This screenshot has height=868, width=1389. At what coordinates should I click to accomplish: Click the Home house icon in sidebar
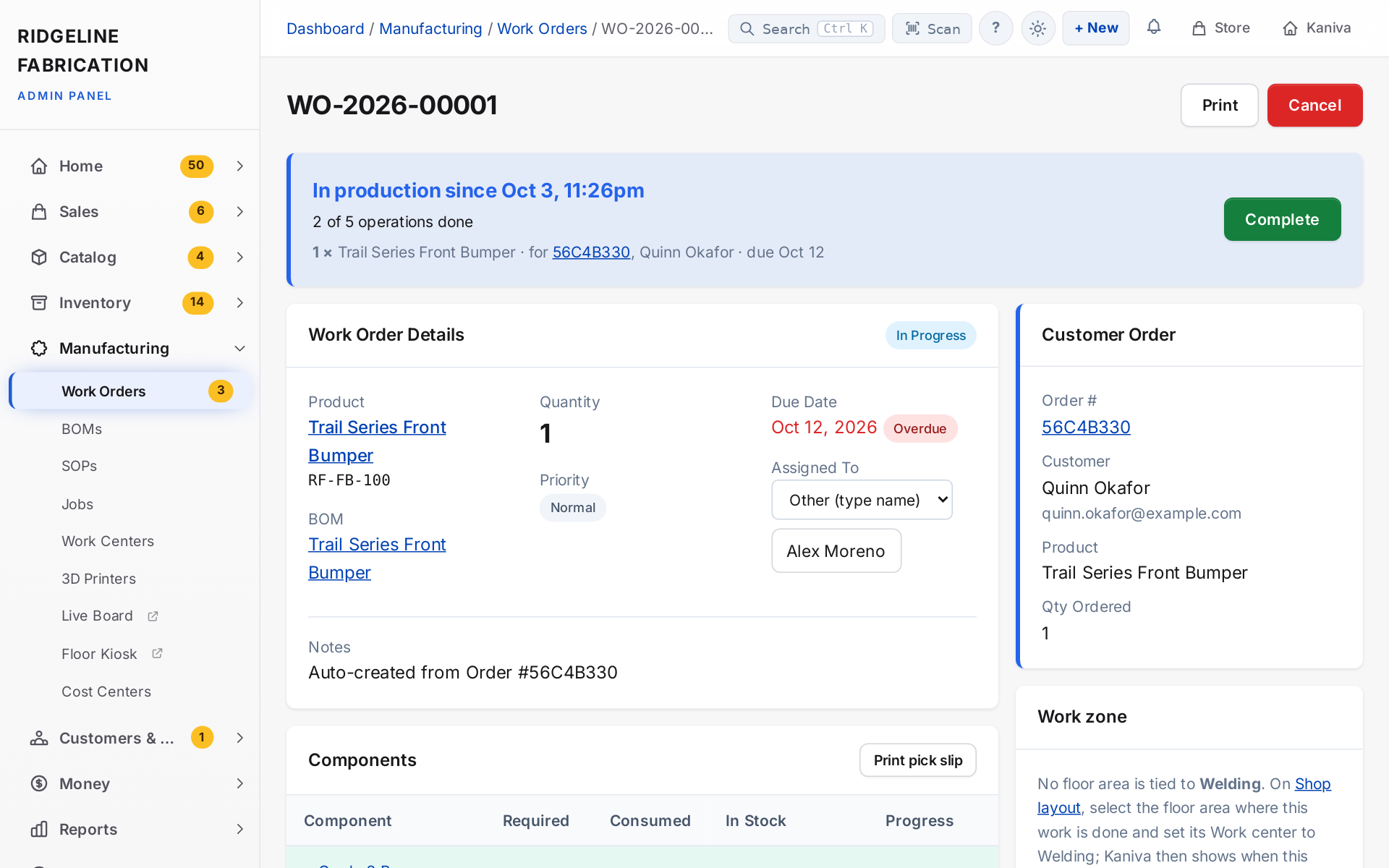click(39, 166)
